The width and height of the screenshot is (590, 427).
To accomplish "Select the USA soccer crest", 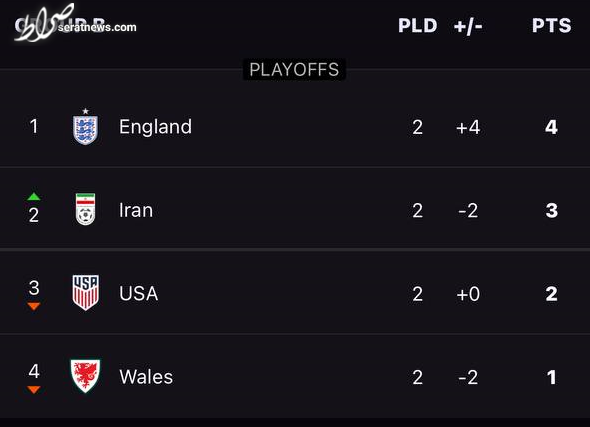I will click(x=85, y=292).
